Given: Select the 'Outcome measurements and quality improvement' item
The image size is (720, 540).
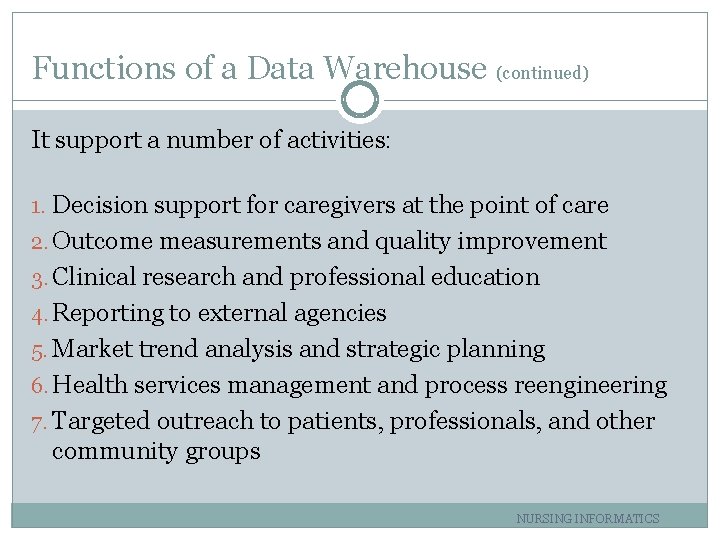Looking at the screenshot, I should (329, 241).
